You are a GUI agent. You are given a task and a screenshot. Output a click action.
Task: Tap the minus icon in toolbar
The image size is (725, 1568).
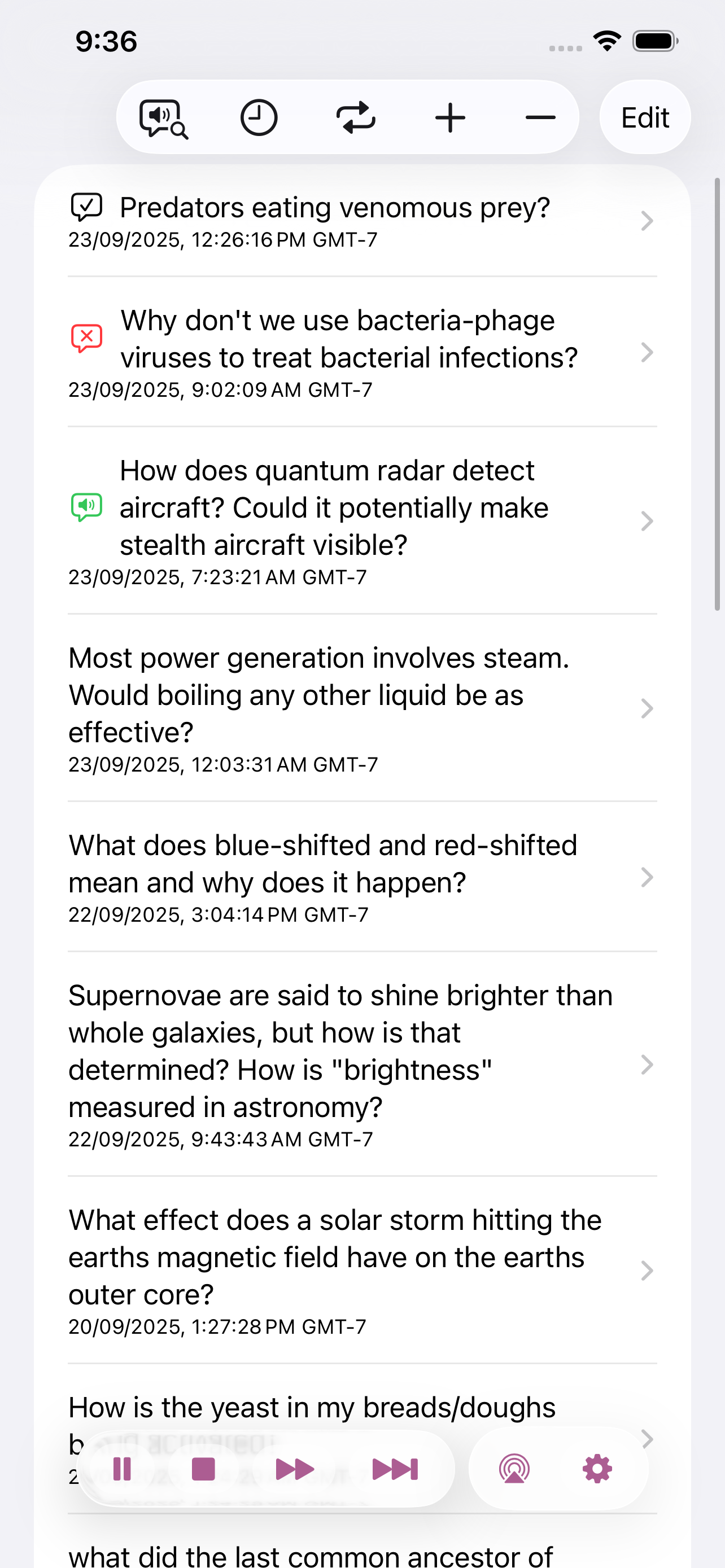[x=540, y=117]
